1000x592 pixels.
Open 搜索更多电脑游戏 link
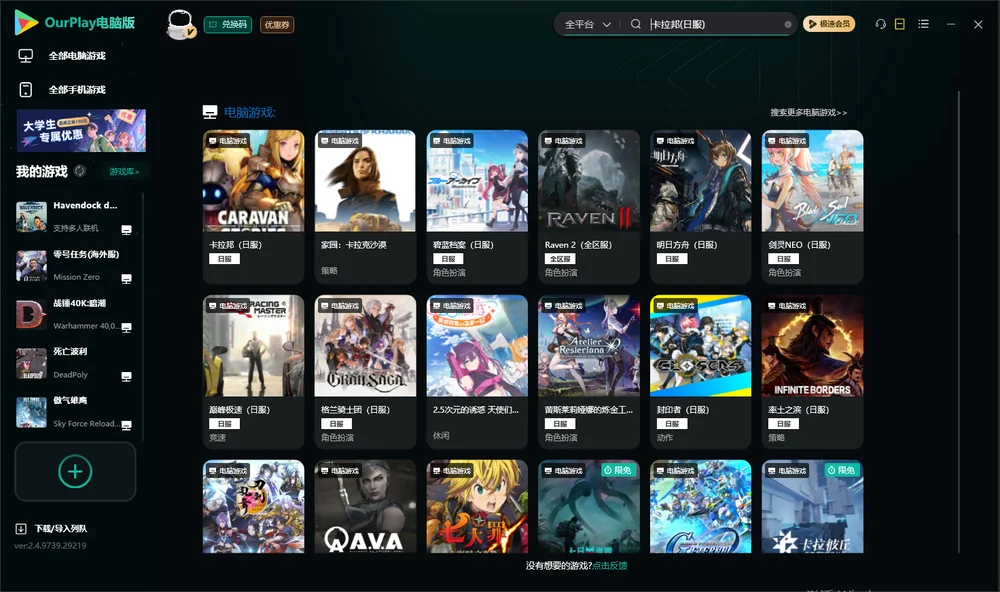tap(808, 113)
